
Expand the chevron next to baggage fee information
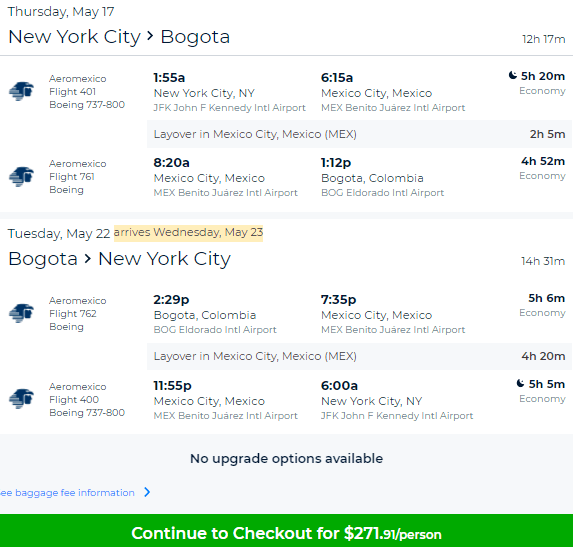(147, 492)
